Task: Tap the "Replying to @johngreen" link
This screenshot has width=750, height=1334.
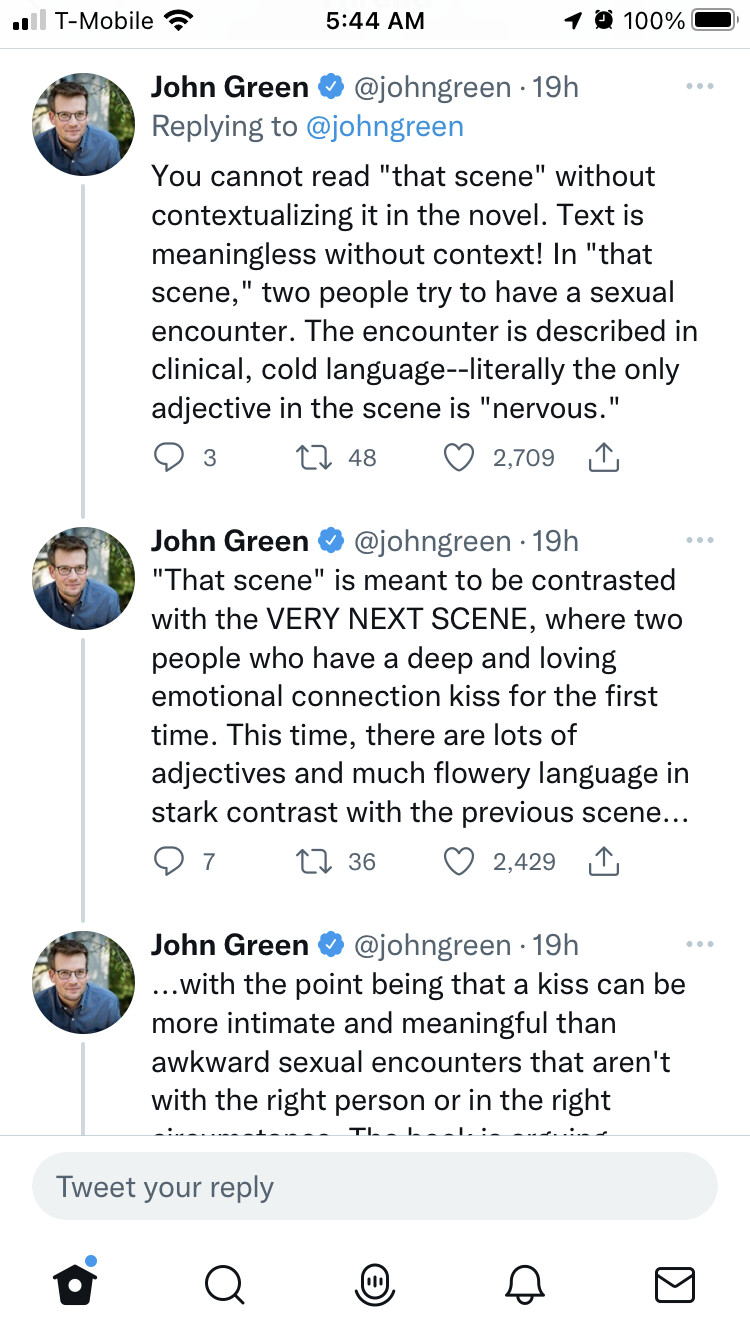Action: coord(384,126)
